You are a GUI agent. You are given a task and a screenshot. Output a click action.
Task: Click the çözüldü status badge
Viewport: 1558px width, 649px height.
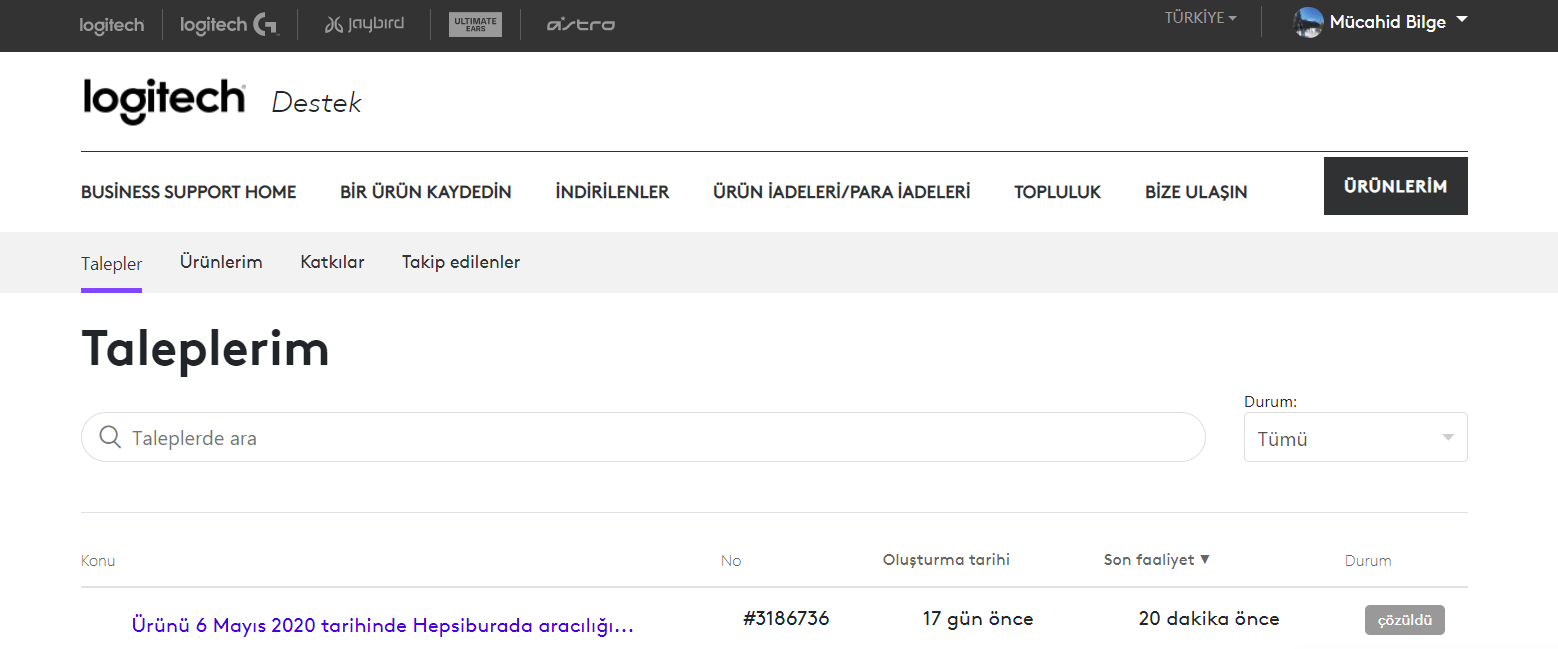pyautogui.click(x=1405, y=620)
